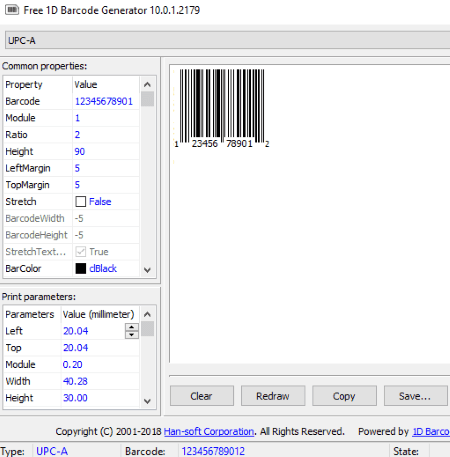Click the Print parameters scroll up arrow
The height and width of the screenshot is (457, 450).
point(147,314)
